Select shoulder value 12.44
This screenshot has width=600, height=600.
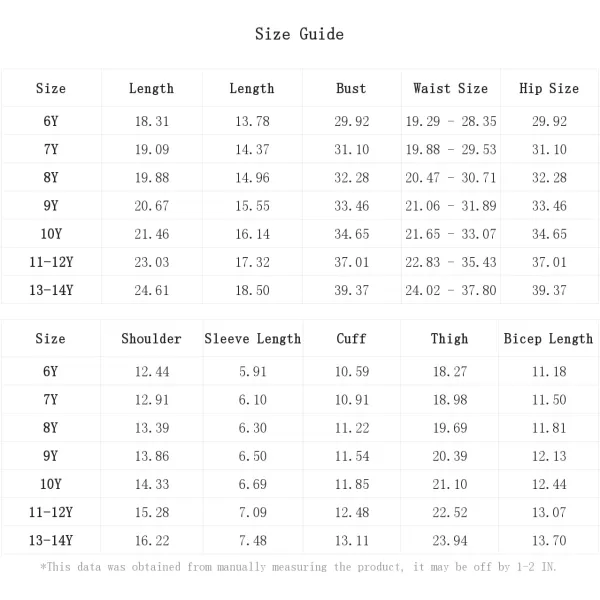[x=152, y=372]
